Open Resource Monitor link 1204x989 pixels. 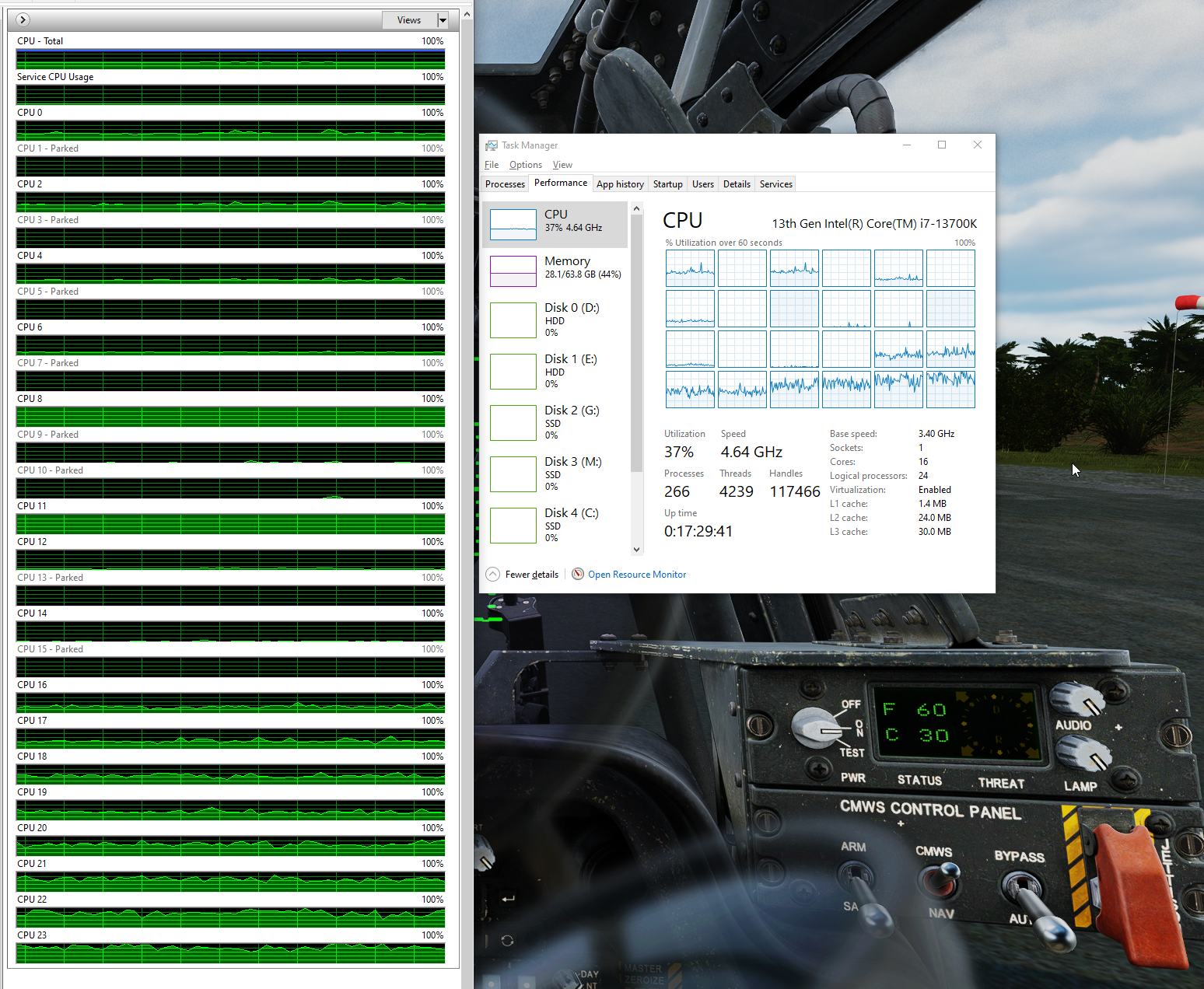[x=637, y=575]
